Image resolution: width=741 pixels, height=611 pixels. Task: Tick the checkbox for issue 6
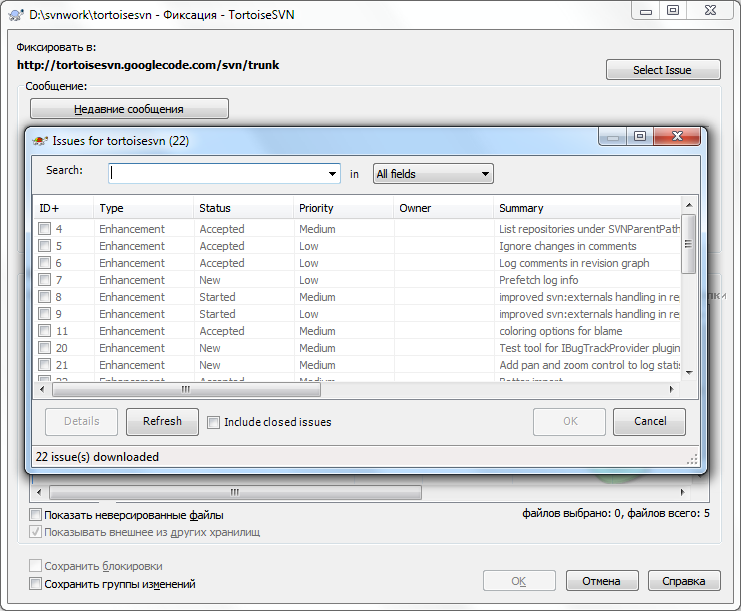coord(44,263)
